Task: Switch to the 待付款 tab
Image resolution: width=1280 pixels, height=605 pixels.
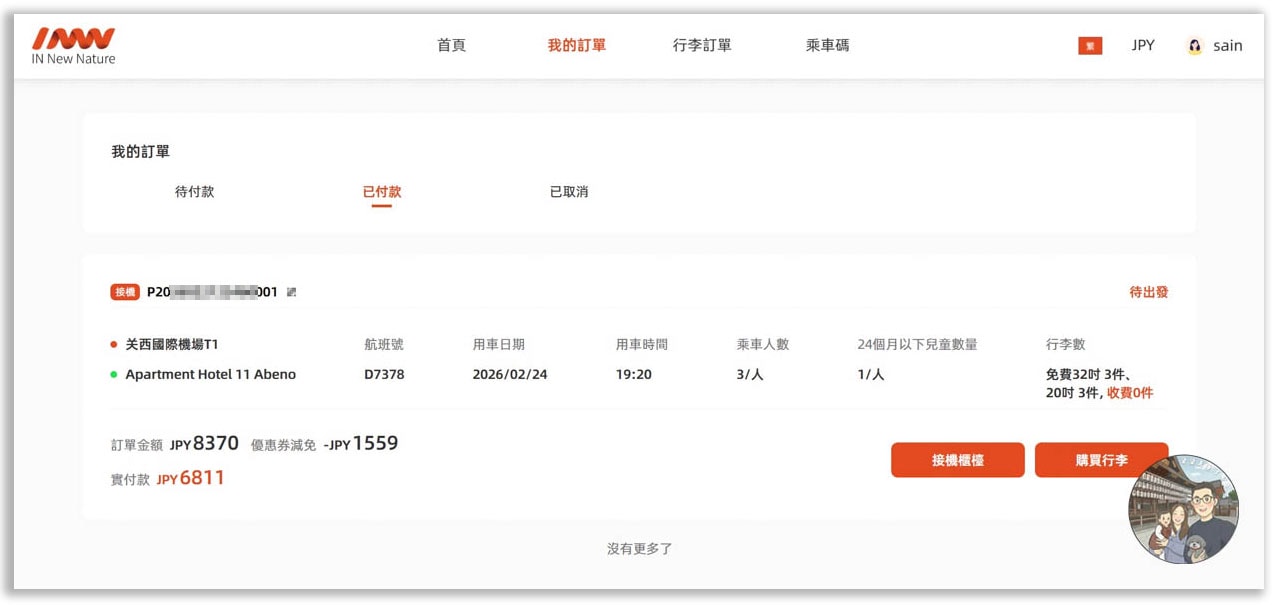Action: [x=194, y=191]
